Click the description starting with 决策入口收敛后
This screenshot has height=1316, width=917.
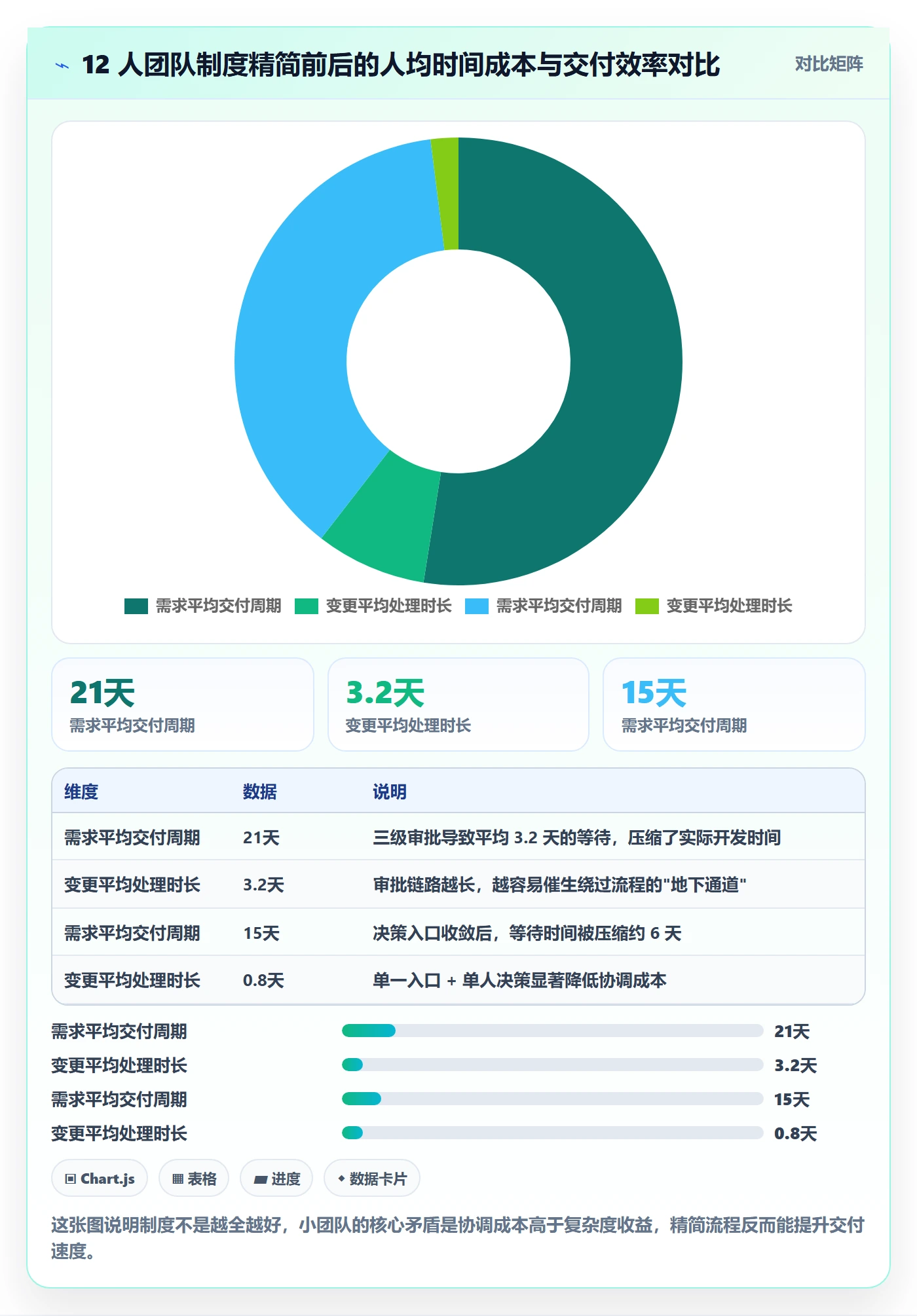pos(527,933)
